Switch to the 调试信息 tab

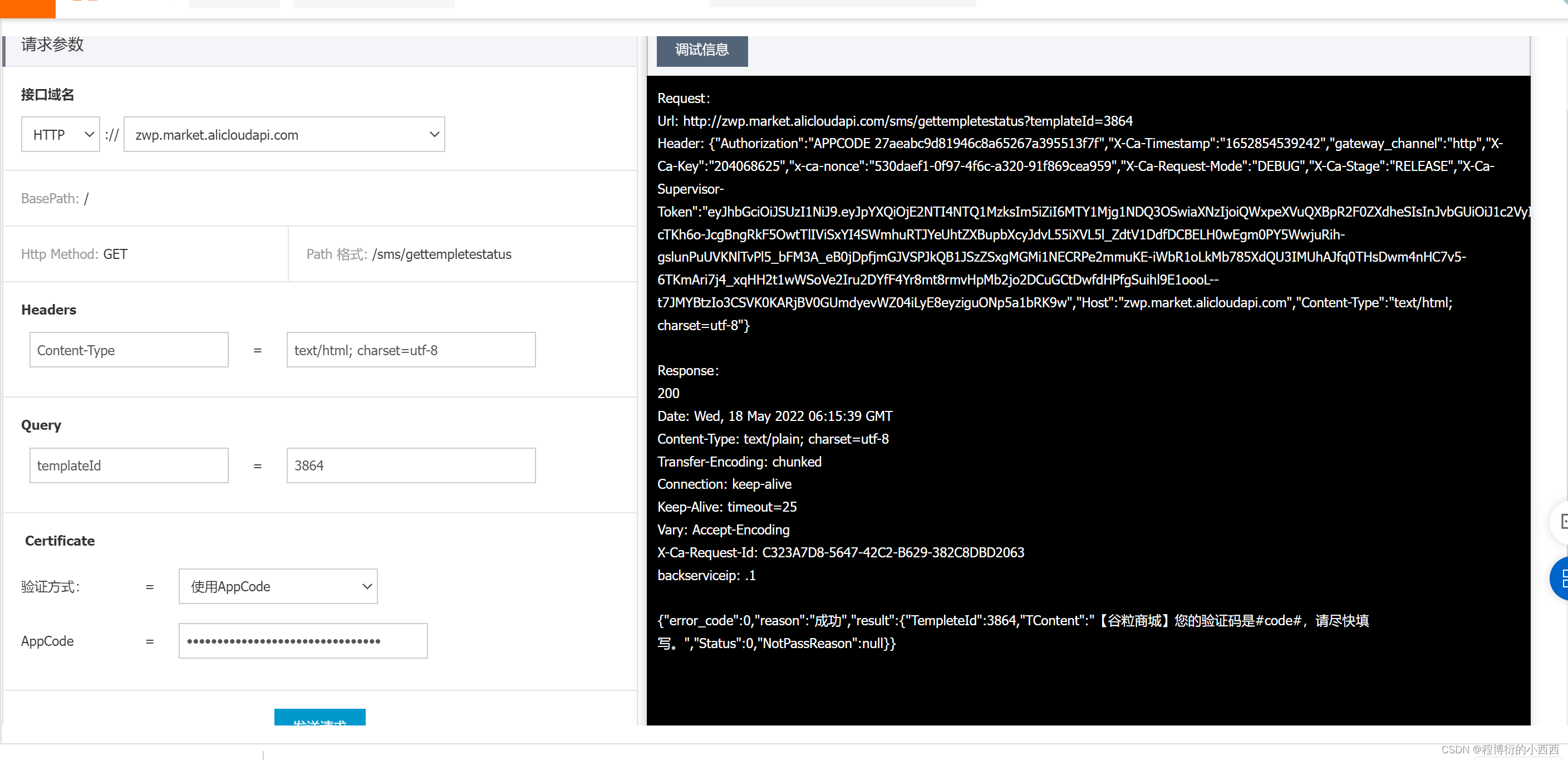[701, 50]
